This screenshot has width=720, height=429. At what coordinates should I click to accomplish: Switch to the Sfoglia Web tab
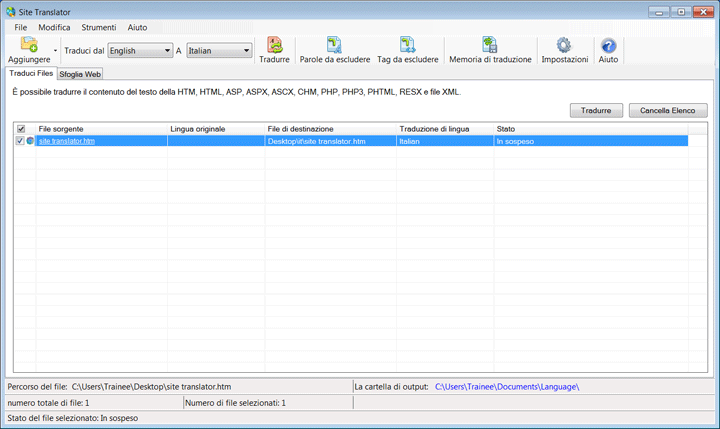(80, 74)
